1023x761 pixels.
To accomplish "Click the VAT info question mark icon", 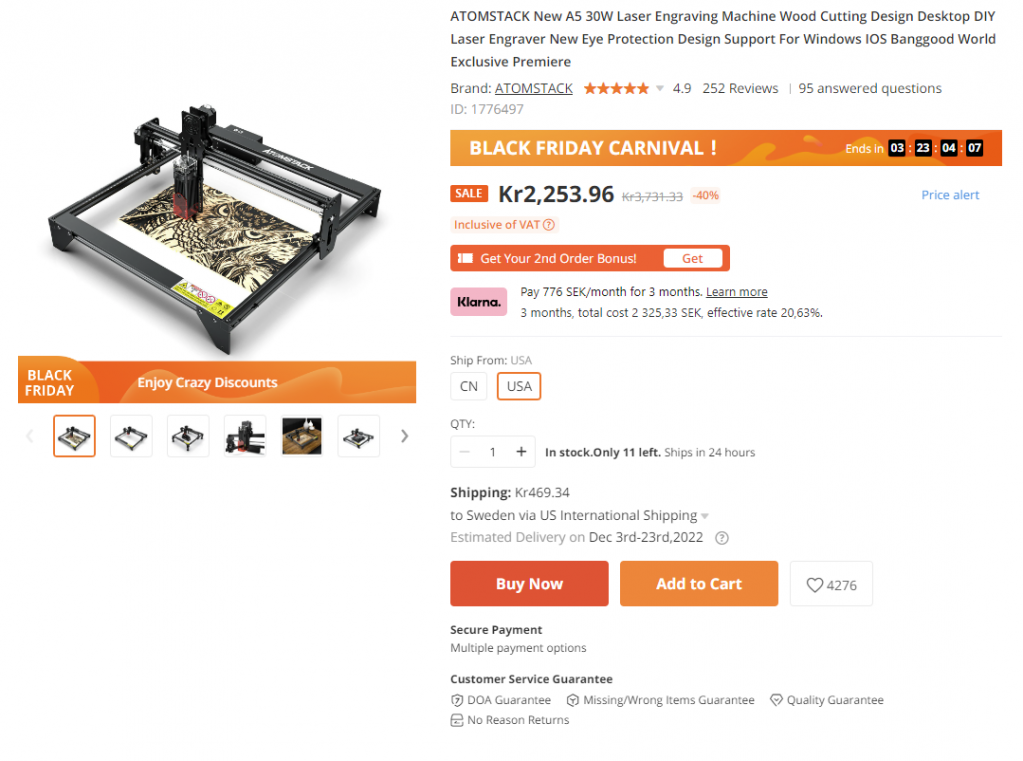I will (549, 225).
